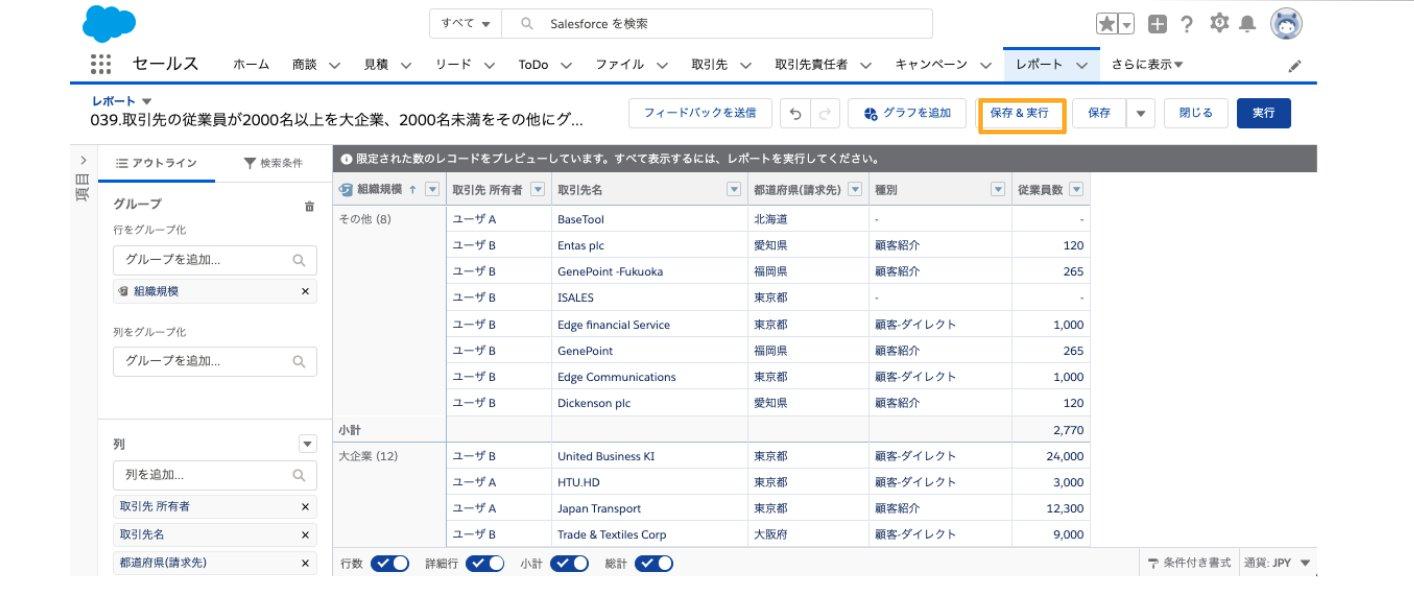The height and width of the screenshot is (593, 1414).
Task: Open the user profile avatar
Action: [1286, 24]
